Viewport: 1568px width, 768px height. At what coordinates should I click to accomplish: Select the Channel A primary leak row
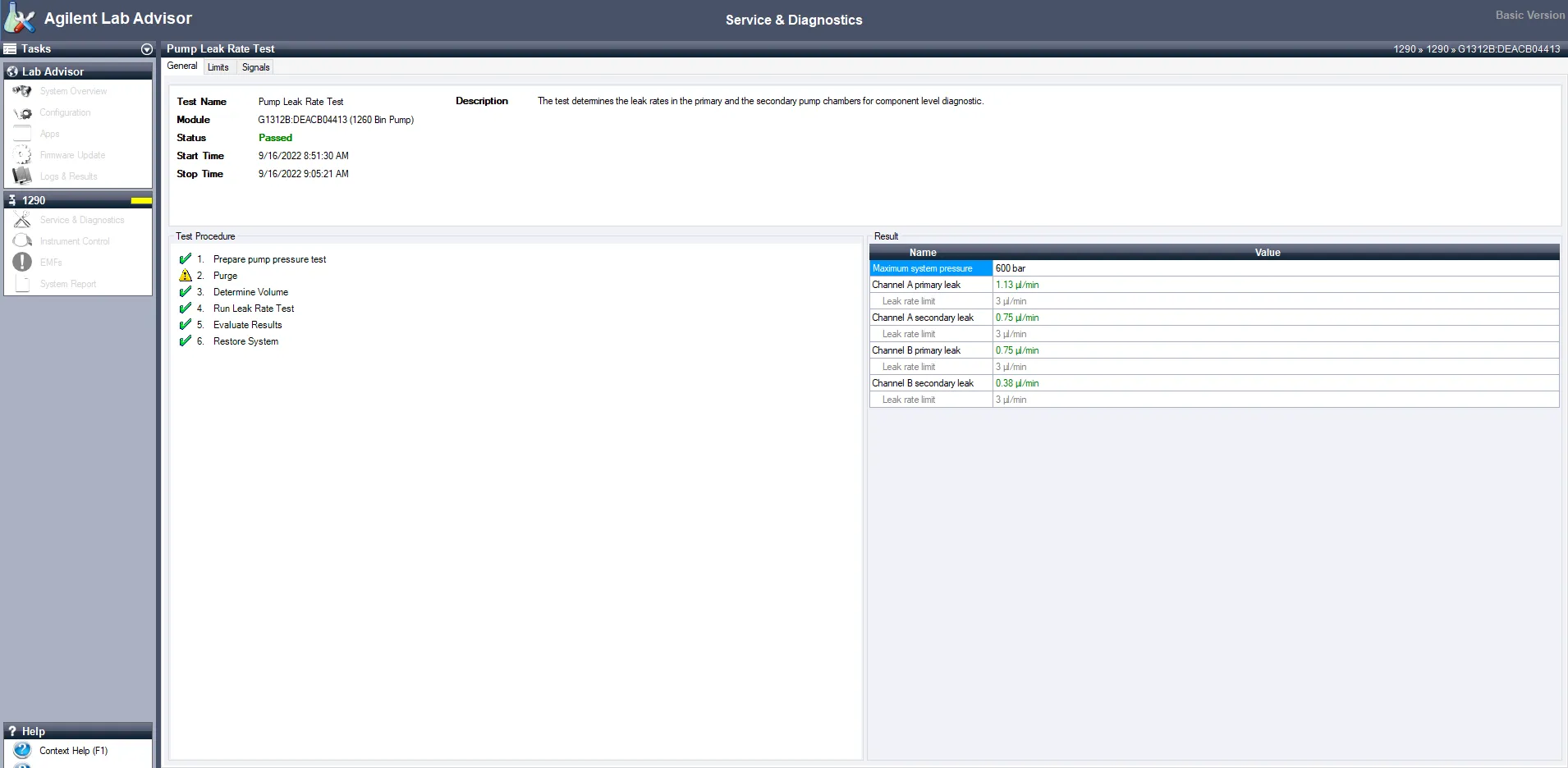coord(1214,285)
